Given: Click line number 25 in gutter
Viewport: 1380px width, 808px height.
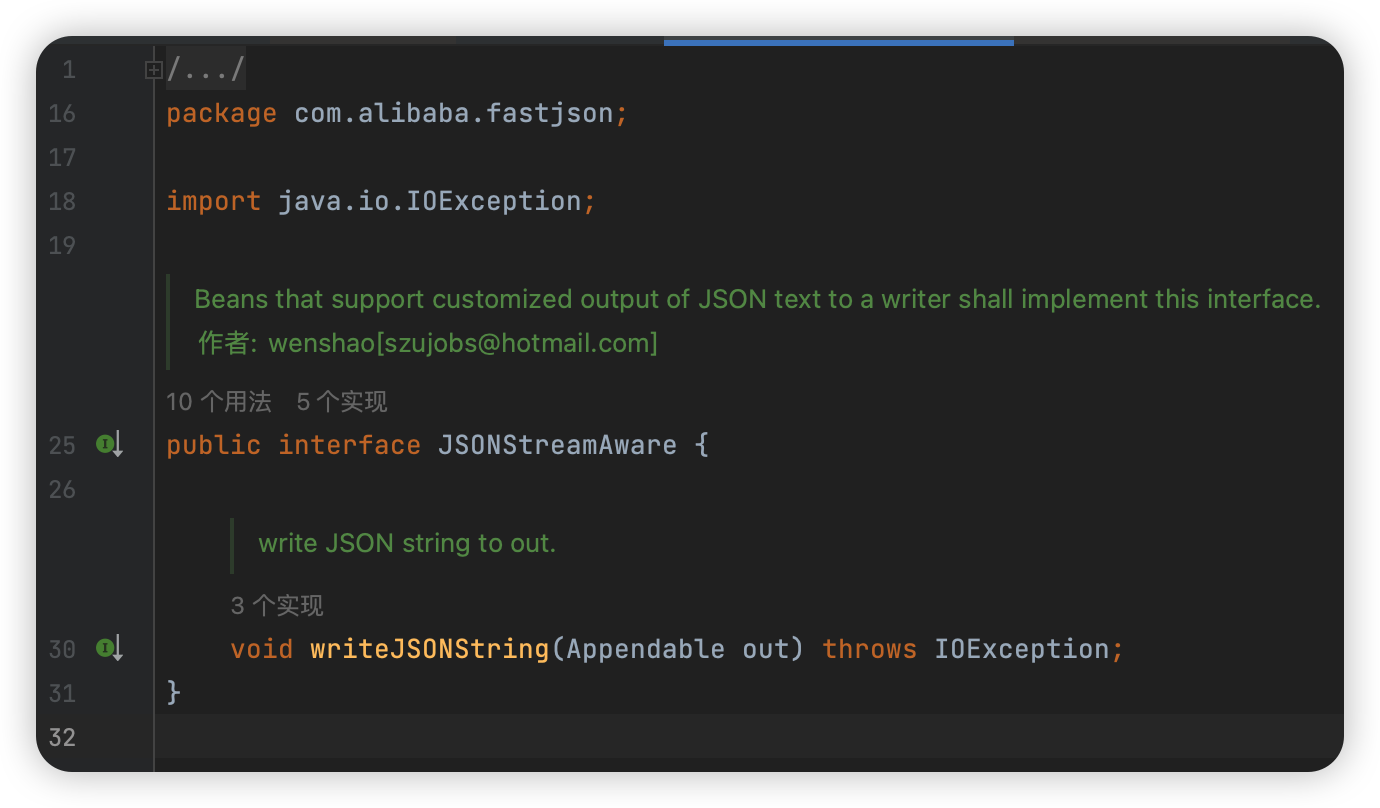Looking at the screenshot, I should (62, 446).
